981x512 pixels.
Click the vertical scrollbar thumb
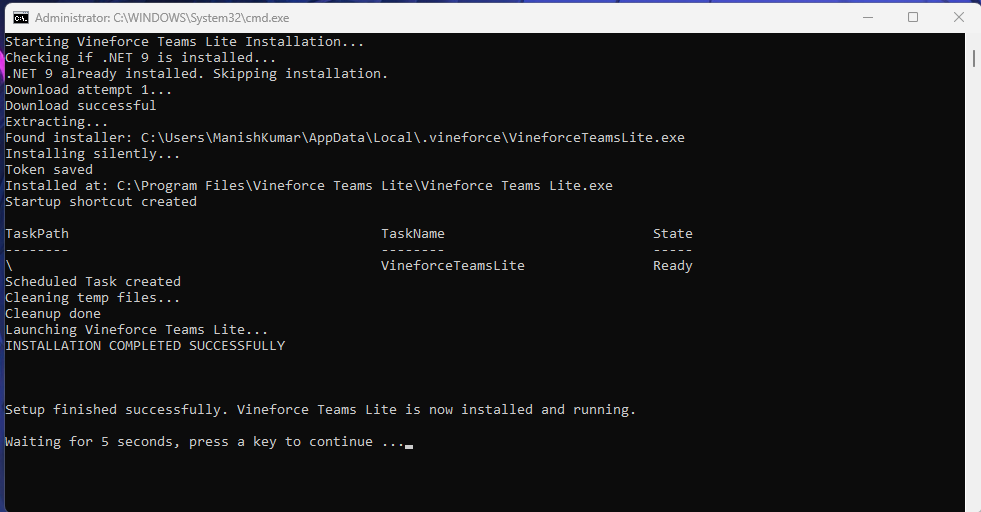coord(973,59)
